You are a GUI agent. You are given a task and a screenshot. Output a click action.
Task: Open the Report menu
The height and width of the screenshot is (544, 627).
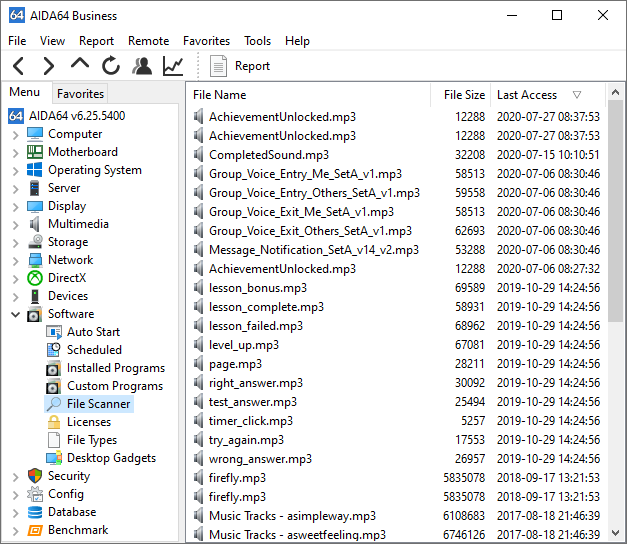(x=96, y=41)
